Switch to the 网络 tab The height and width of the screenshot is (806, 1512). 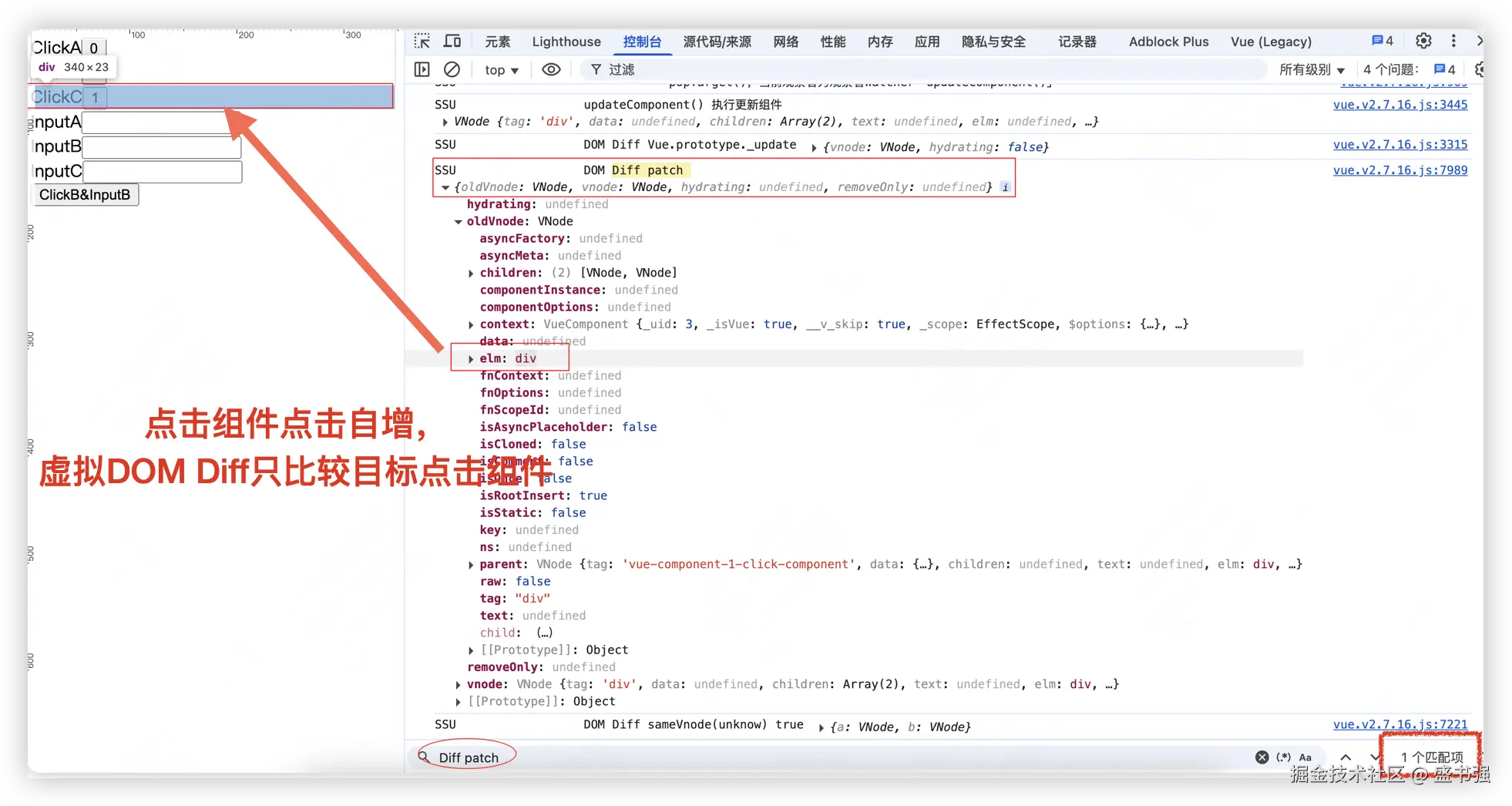click(x=786, y=42)
